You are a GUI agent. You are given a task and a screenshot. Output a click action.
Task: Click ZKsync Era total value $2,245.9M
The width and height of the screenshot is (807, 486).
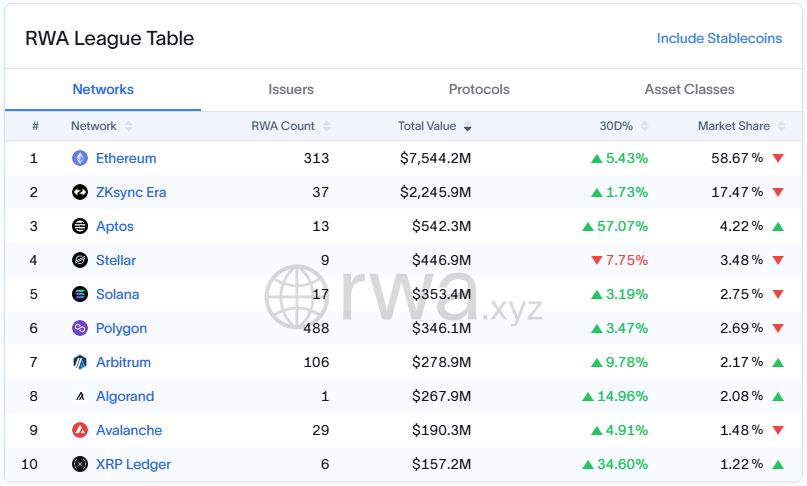435,192
